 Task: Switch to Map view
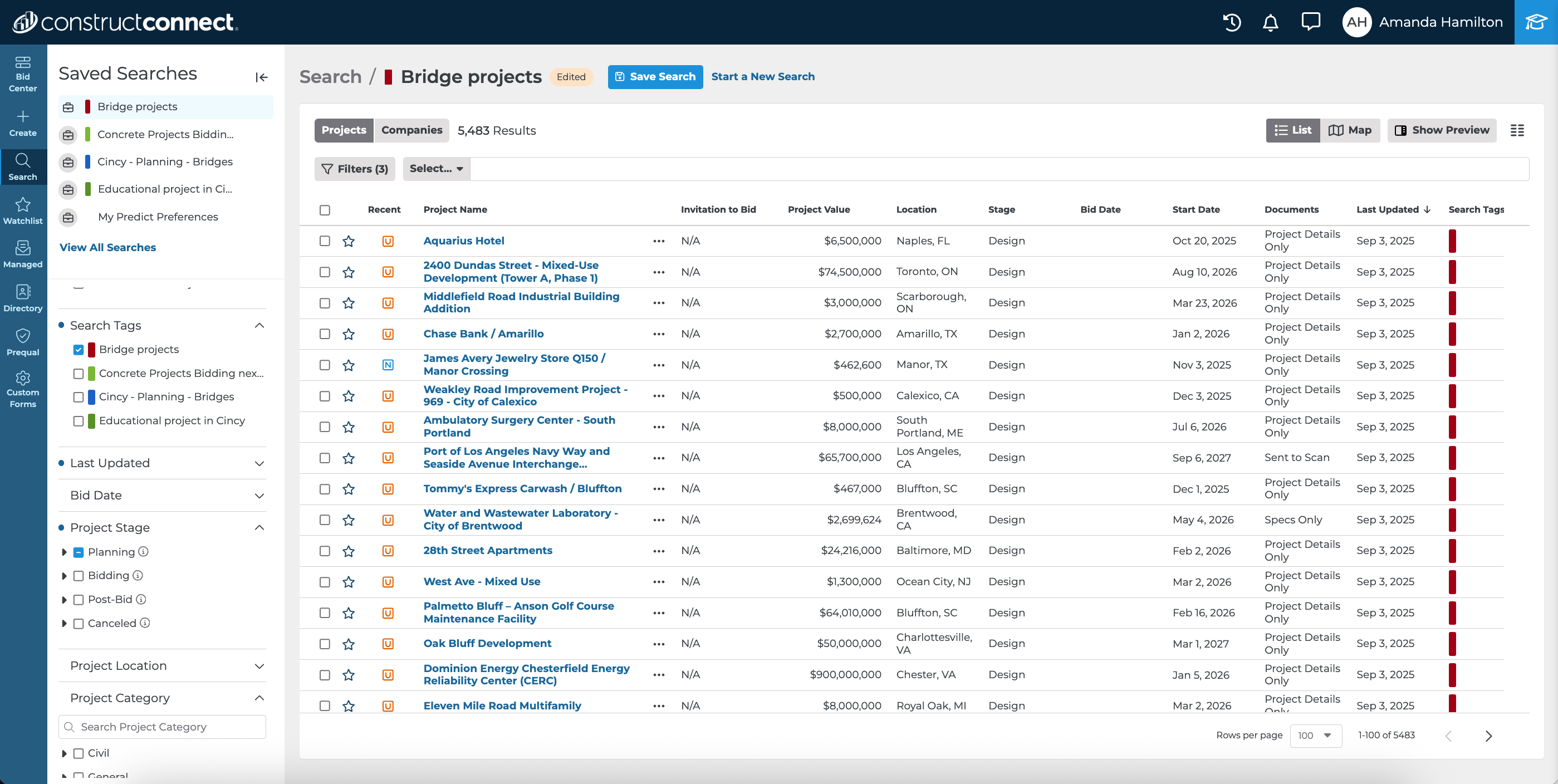tap(1350, 130)
